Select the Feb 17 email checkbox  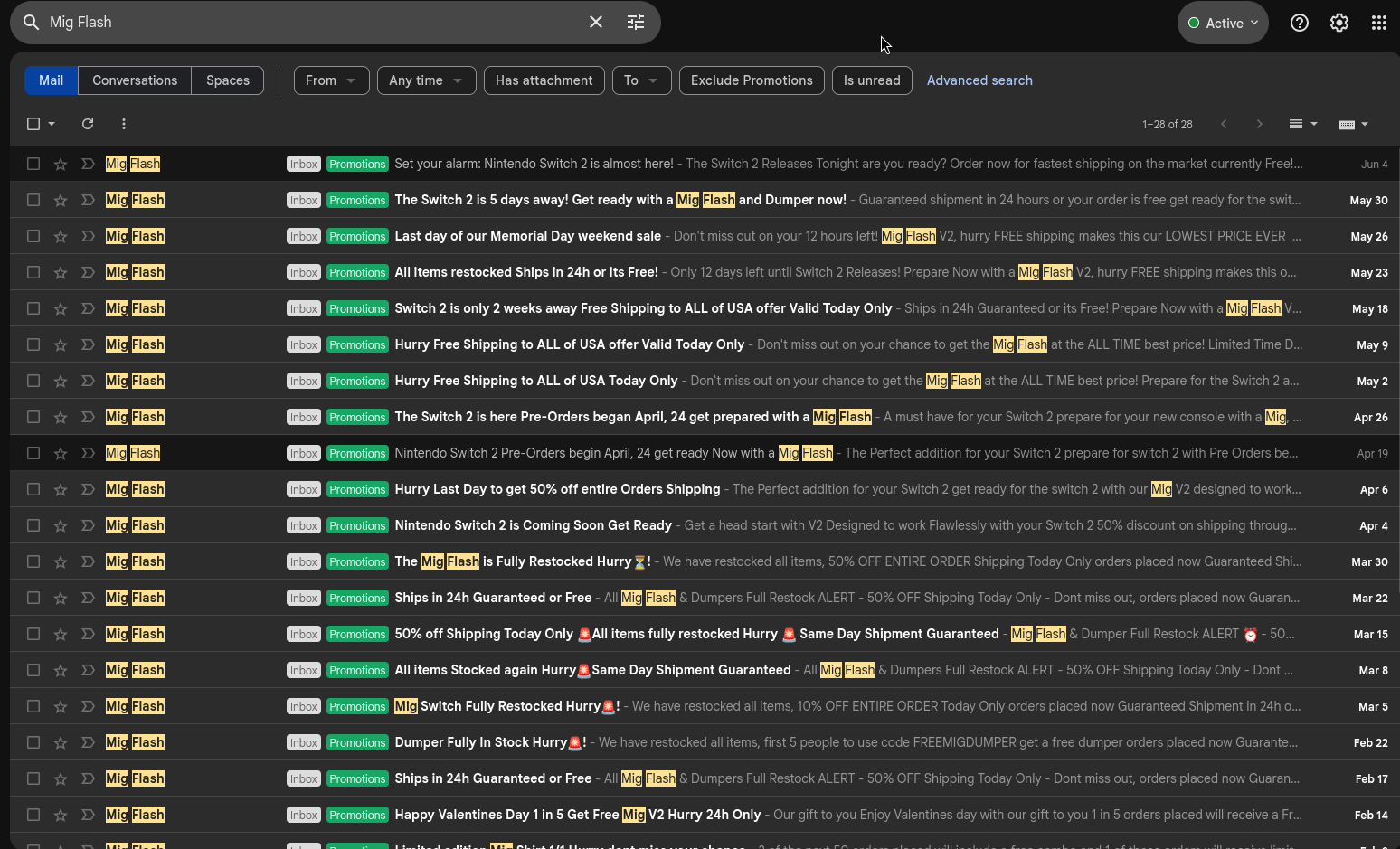(33, 778)
